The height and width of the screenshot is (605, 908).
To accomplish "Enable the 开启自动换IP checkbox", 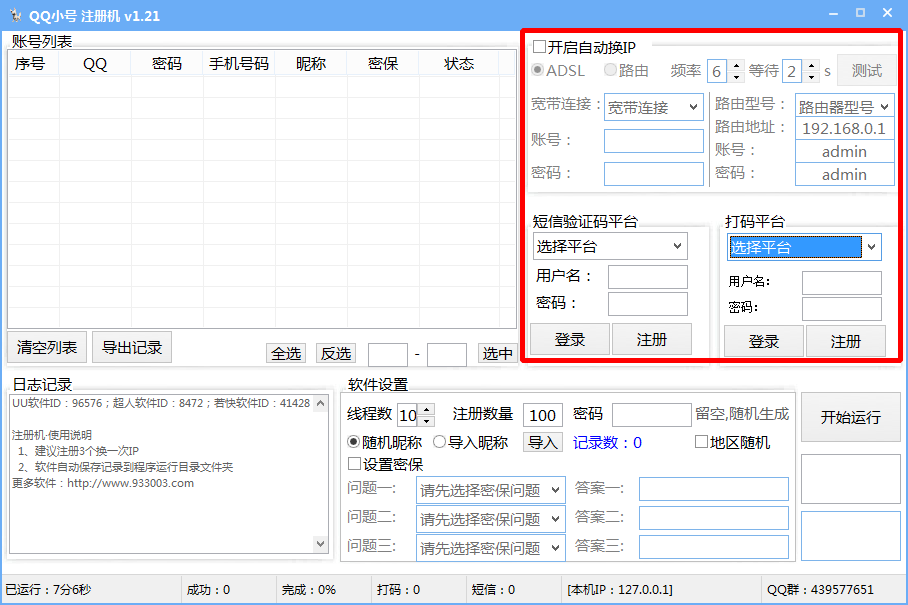I will pyautogui.click(x=539, y=46).
